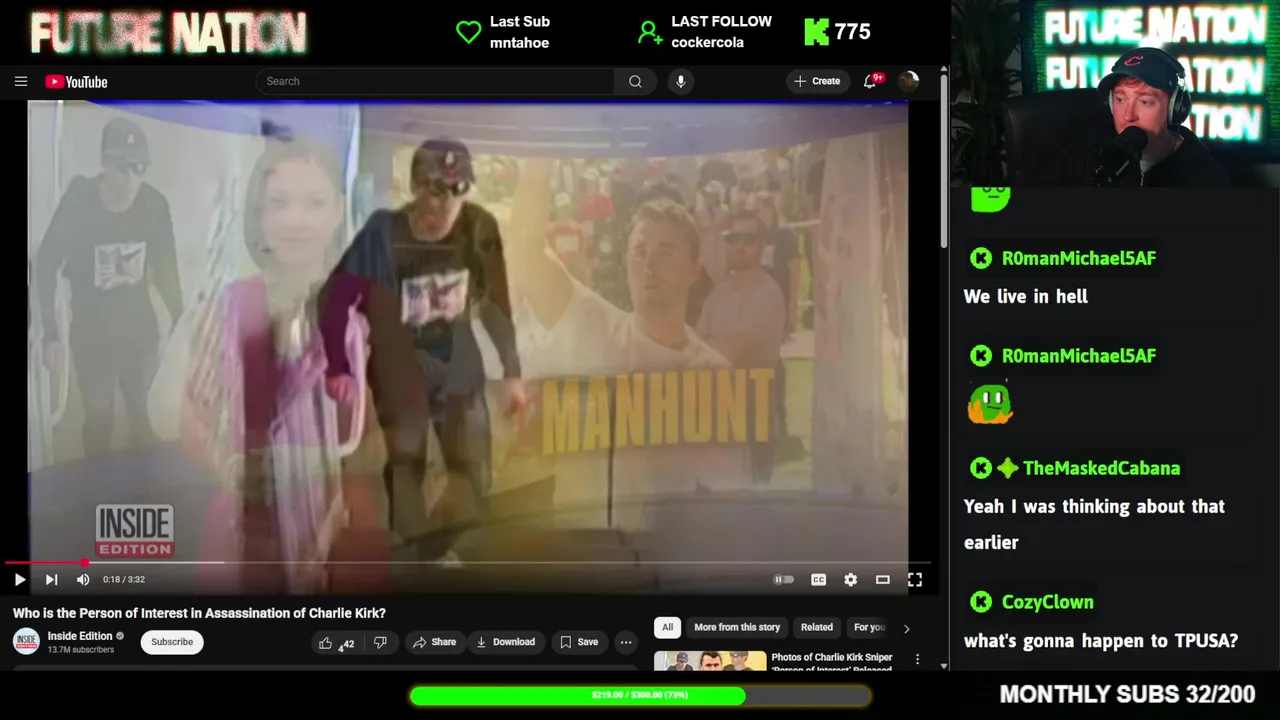Click the search magnifier button

[635, 82]
